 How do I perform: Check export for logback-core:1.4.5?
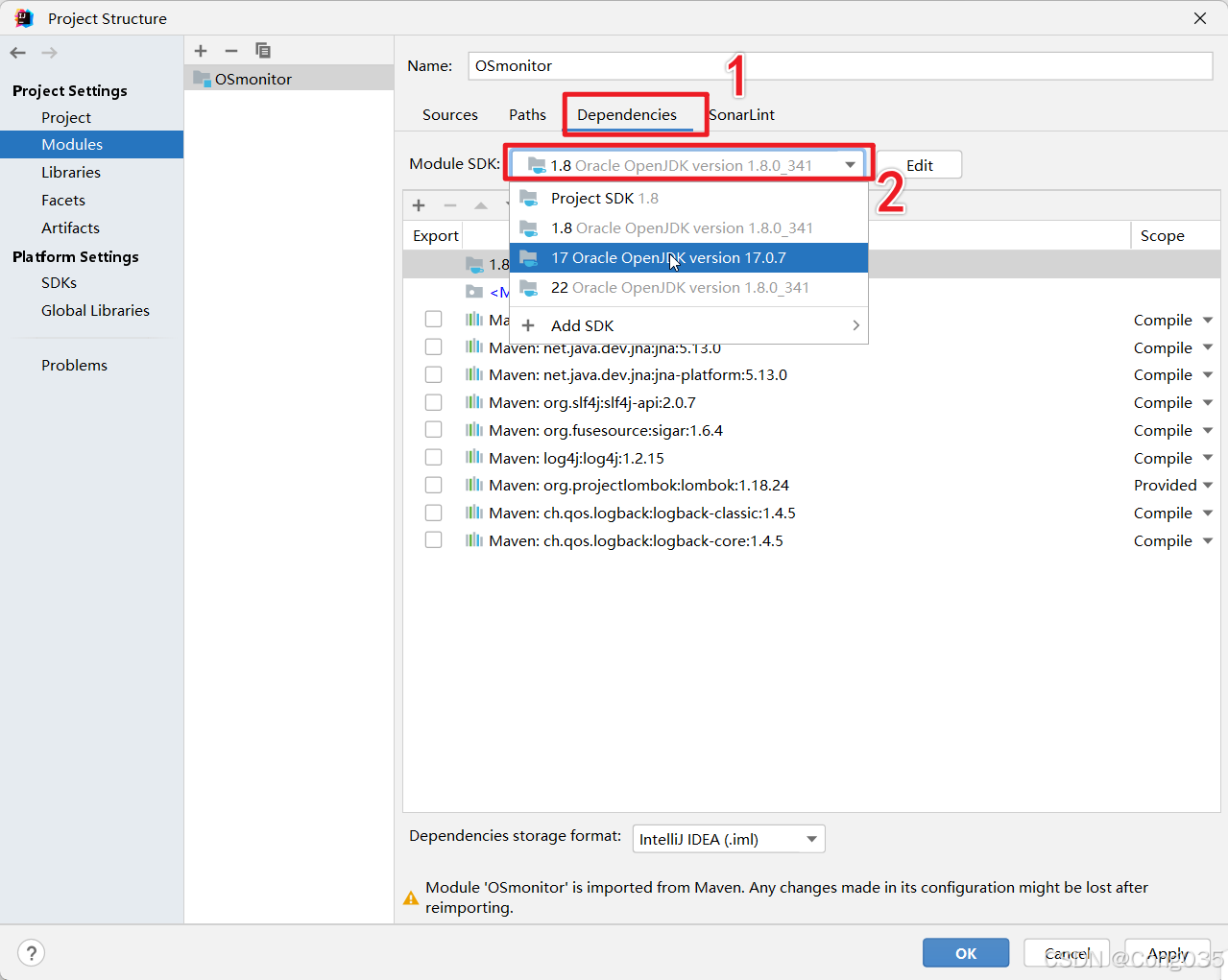[434, 540]
